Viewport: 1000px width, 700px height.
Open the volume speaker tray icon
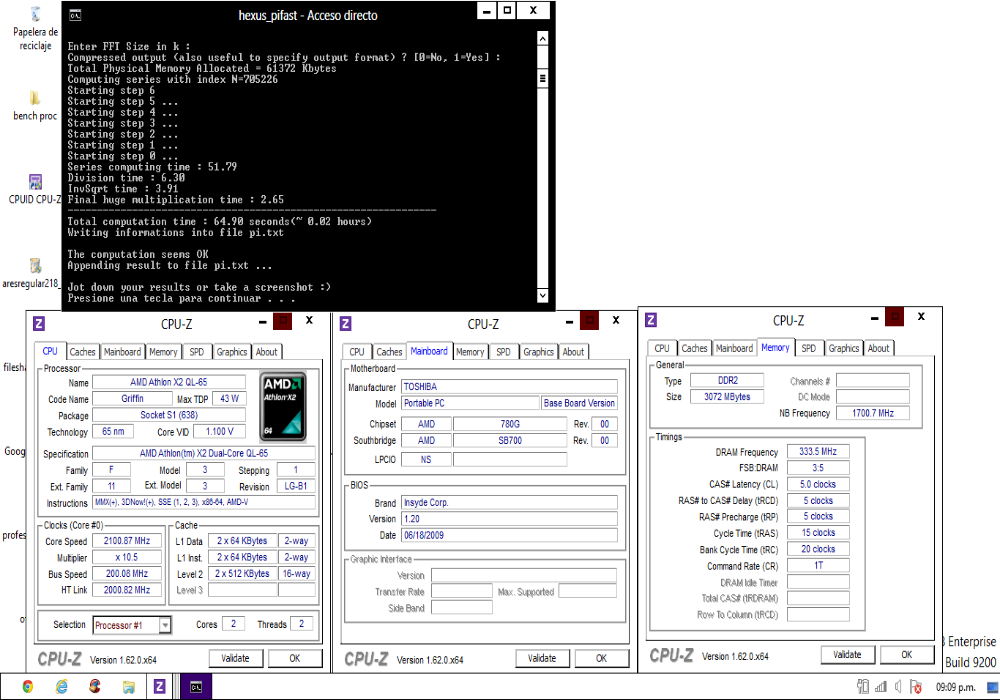[x=898, y=687]
